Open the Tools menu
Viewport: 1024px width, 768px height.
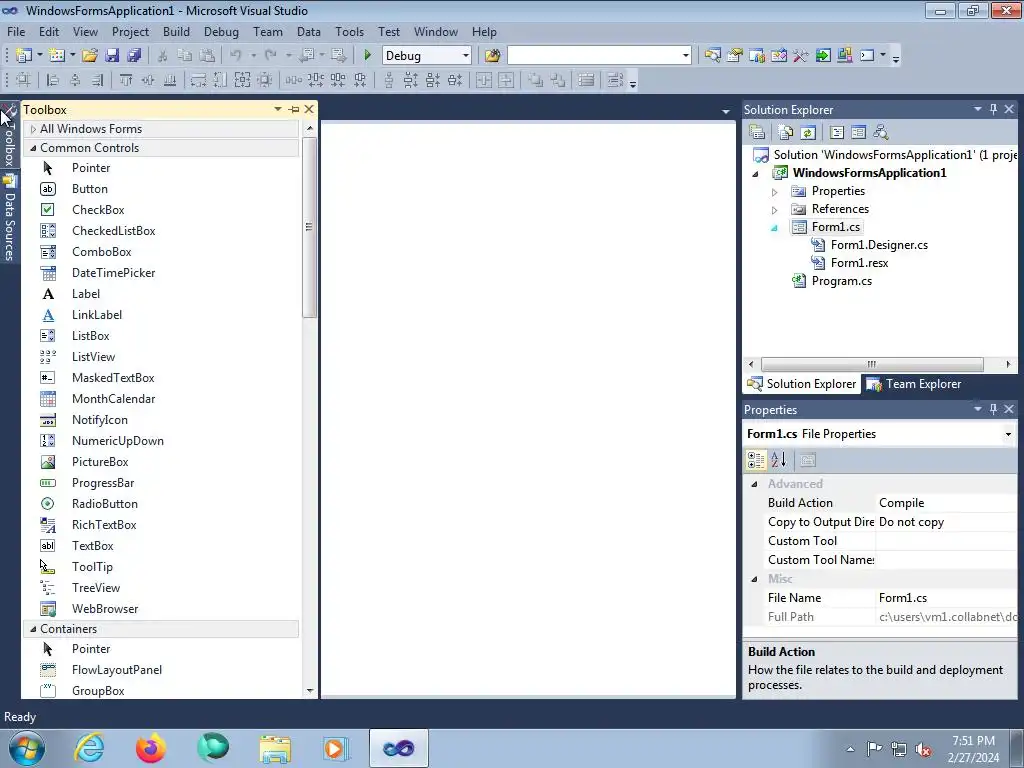(x=349, y=31)
